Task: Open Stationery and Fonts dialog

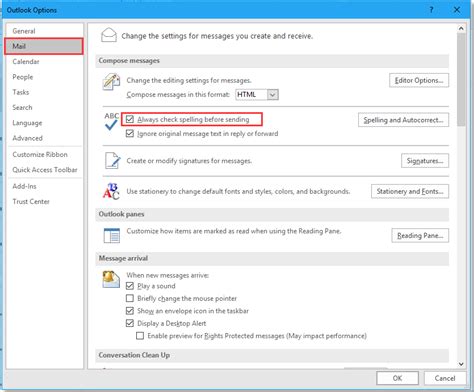Action: (410, 191)
